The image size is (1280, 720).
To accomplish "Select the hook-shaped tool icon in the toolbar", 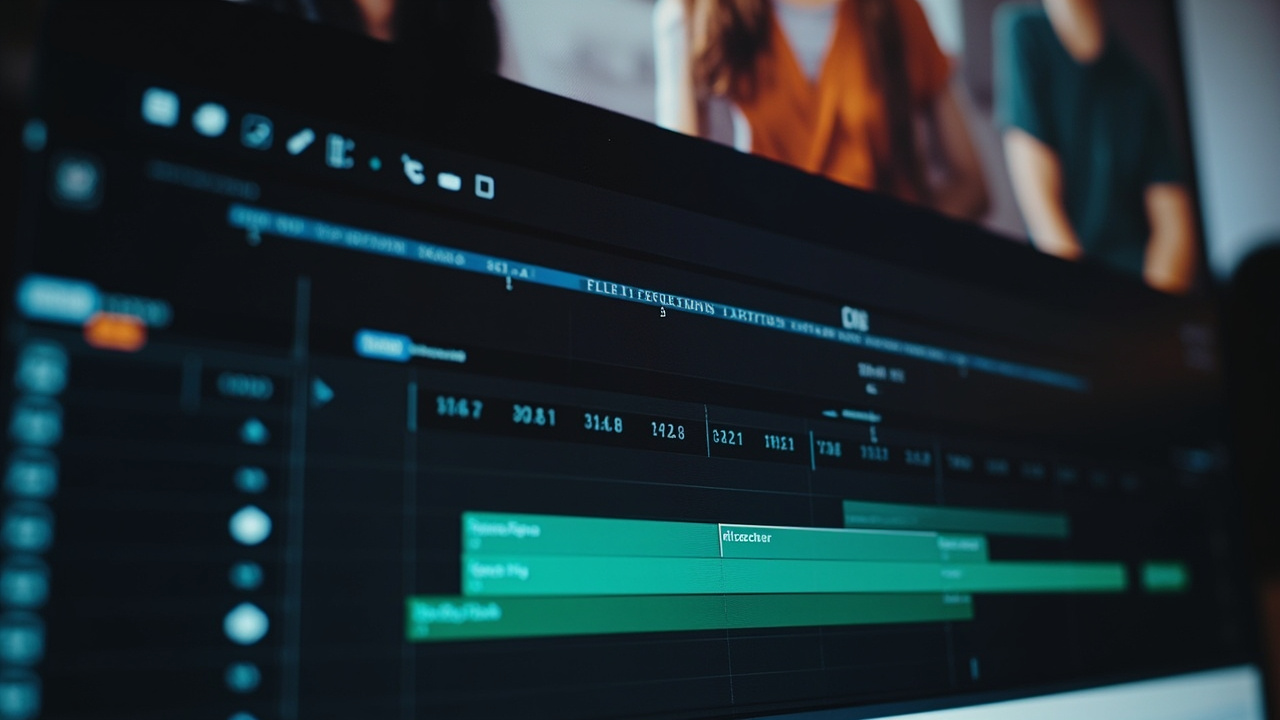I will 412,169.
